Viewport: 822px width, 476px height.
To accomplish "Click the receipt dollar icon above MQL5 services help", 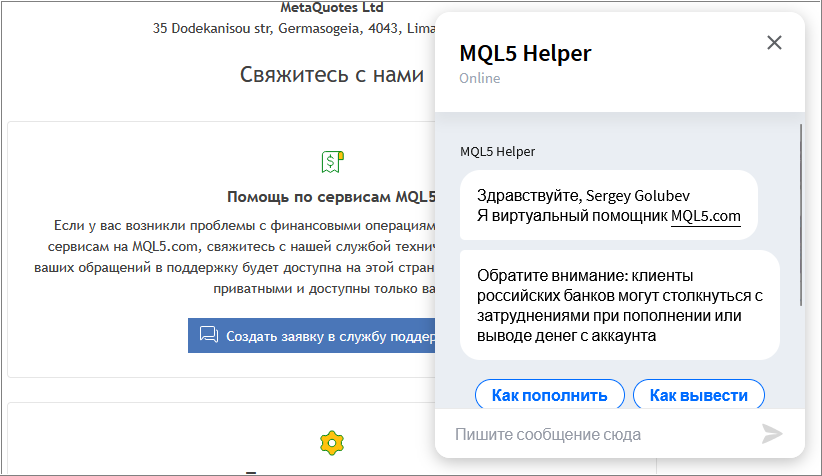I will pyautogui.click(x=332, y=162).
